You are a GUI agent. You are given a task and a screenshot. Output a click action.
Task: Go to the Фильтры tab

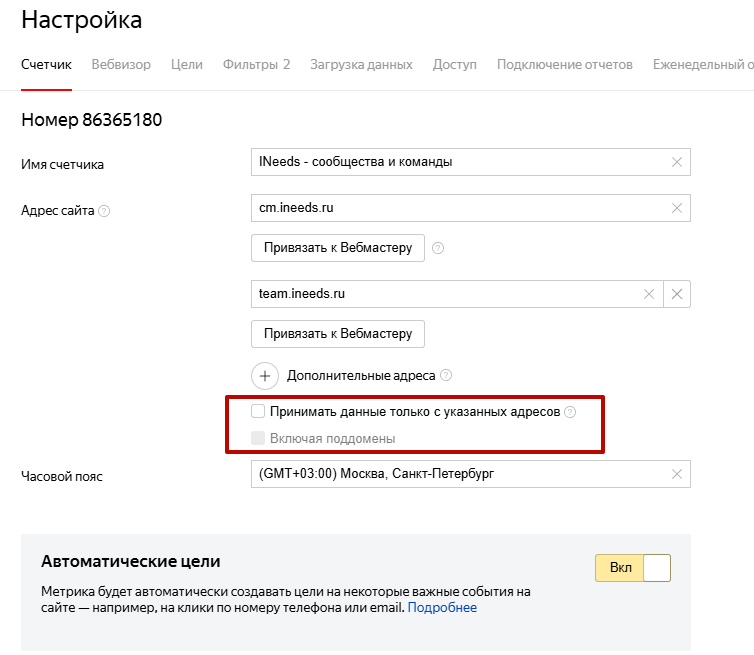pos(256,64)
